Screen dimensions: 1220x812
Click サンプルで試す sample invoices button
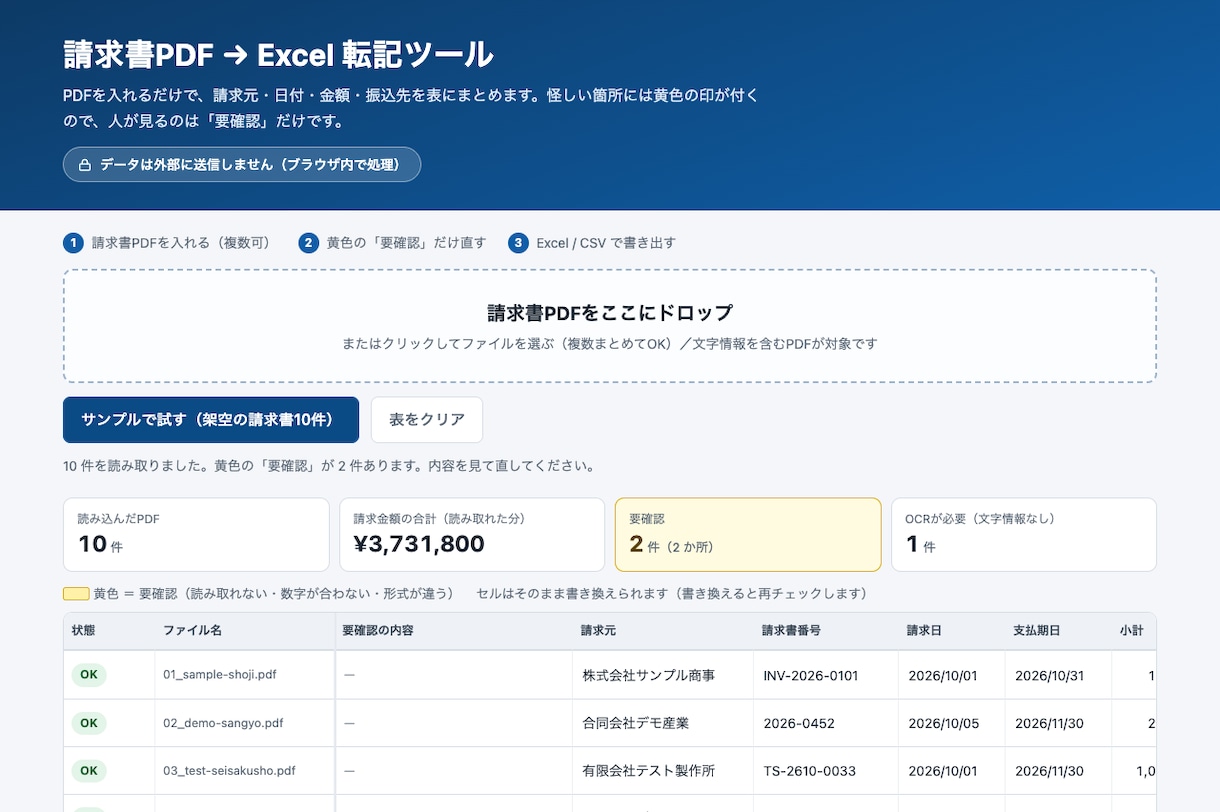[x=211, y=420]
